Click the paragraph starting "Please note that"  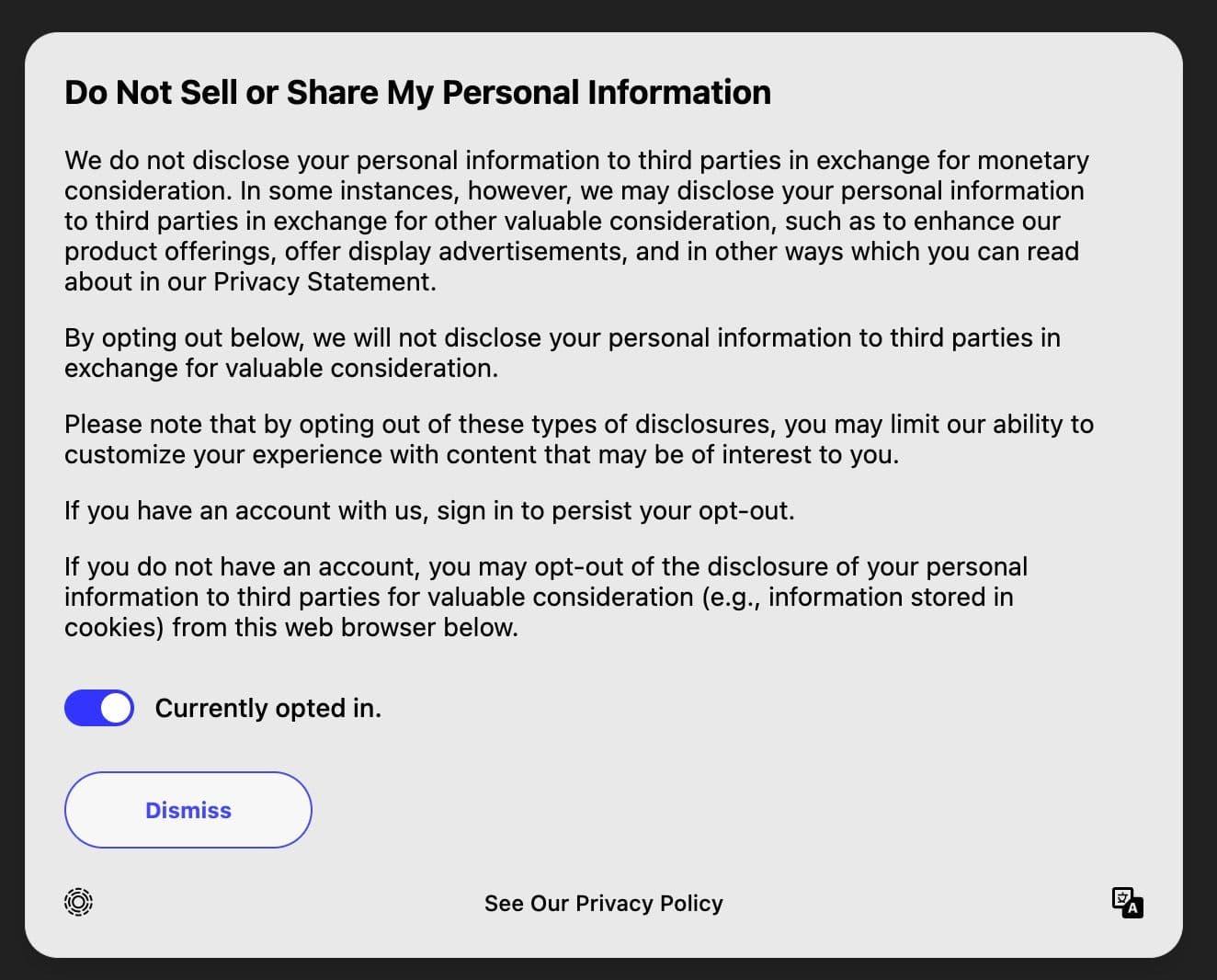[x=578, y=439]
